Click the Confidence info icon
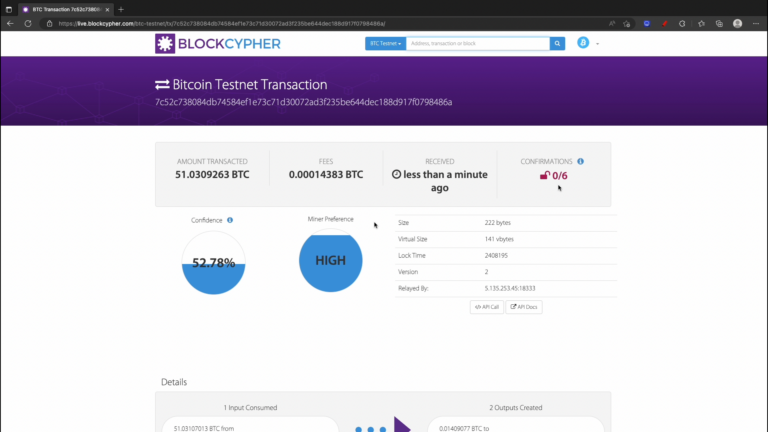This screenshot has height=432, width=768. [230, 220]
